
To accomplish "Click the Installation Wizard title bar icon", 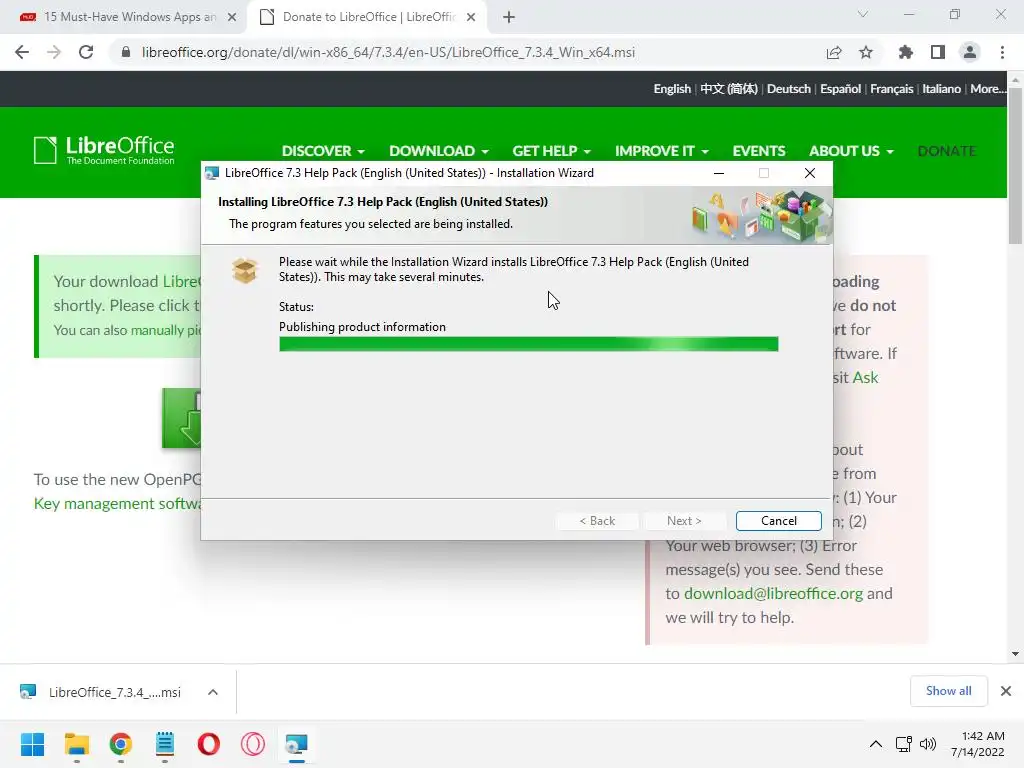I will coord(212,173).
